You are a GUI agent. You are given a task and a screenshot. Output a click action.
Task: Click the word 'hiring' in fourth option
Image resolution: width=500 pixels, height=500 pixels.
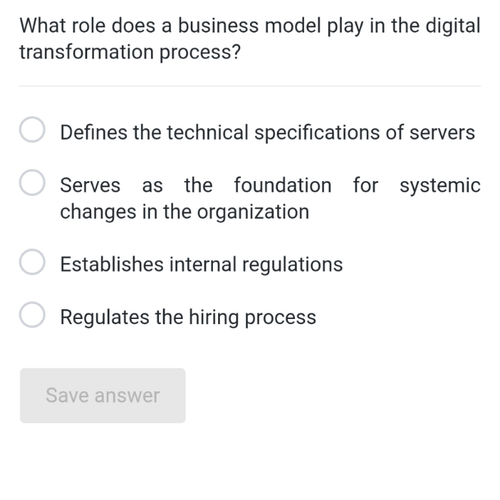tap(214, 317)
